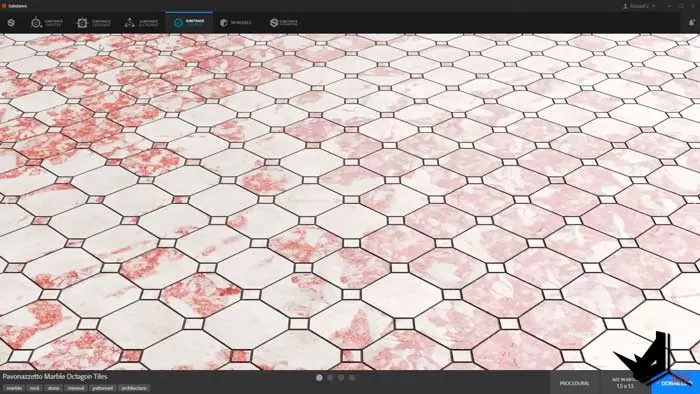Viewport: 700px width, 394px height.
Task: Open the last Substance tab in launcher bar
Action: click(x=284, y=22)
